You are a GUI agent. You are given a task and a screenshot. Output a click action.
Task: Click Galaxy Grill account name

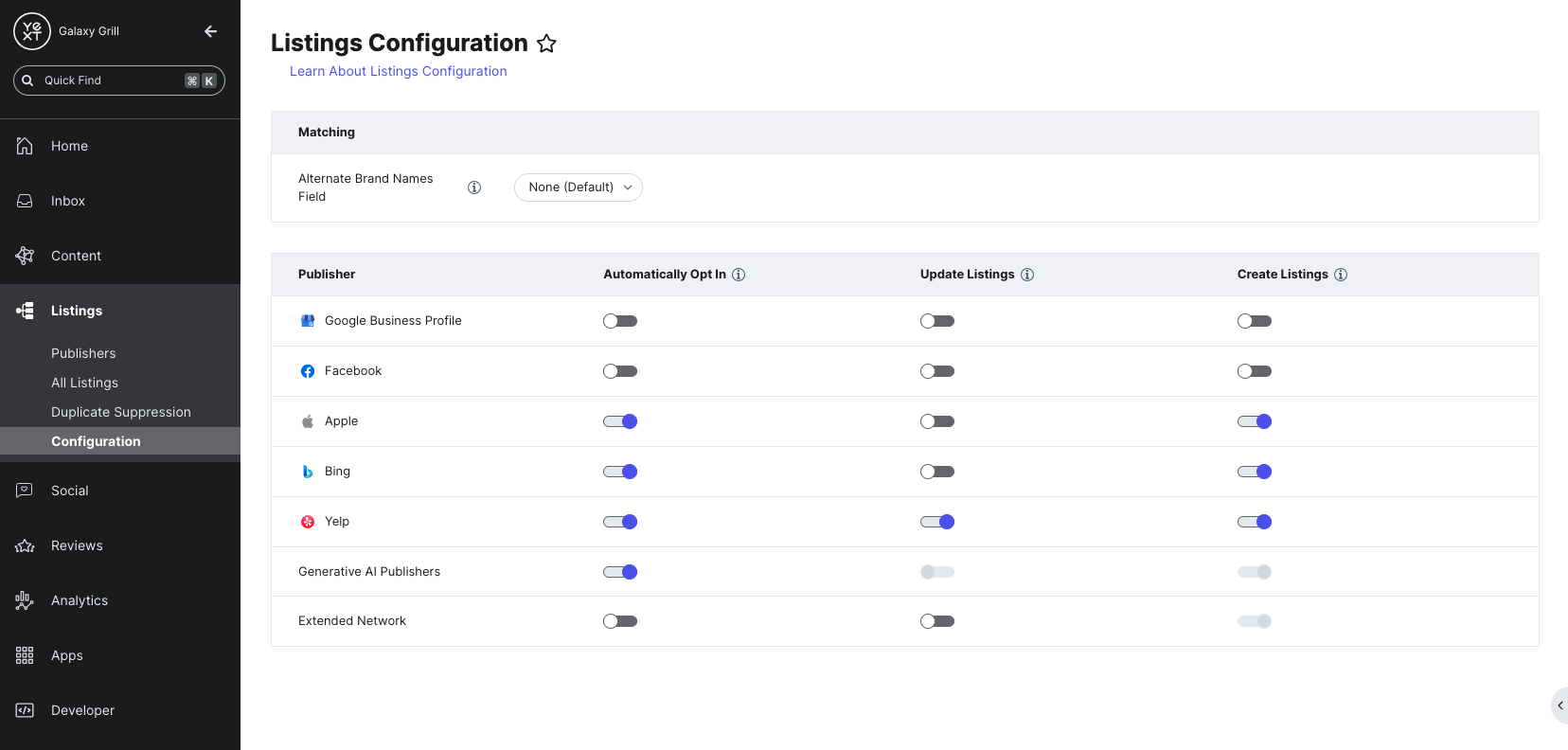[x=89, y=31]
